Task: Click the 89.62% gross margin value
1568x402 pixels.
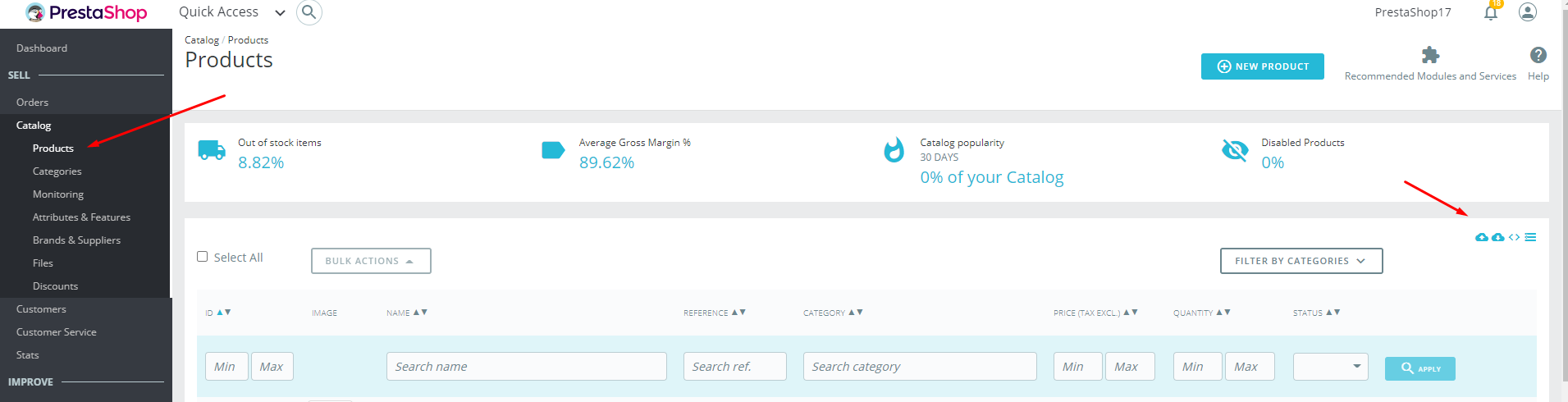Action: click(606, 162)
